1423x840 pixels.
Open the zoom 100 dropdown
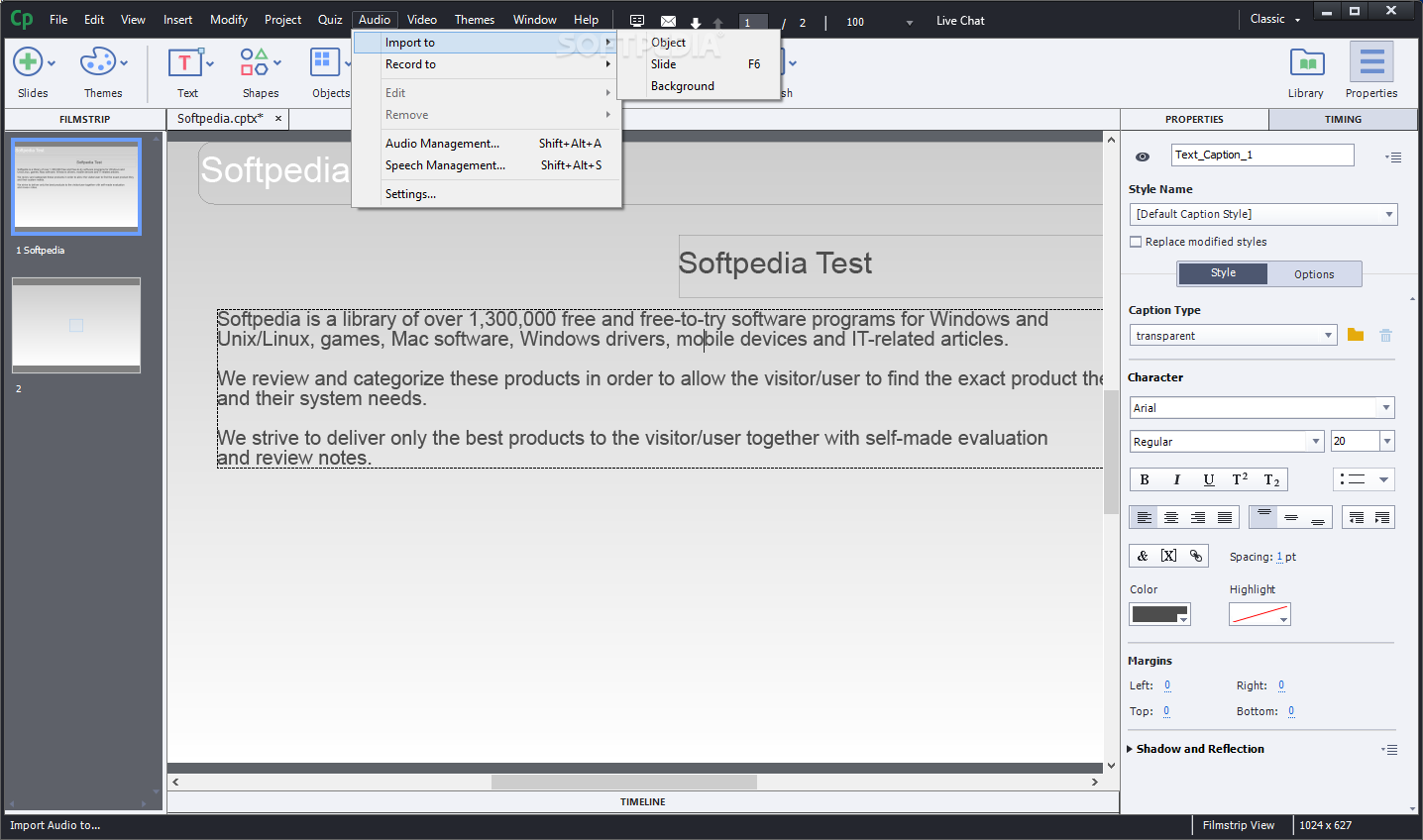(x=910, y=22)
